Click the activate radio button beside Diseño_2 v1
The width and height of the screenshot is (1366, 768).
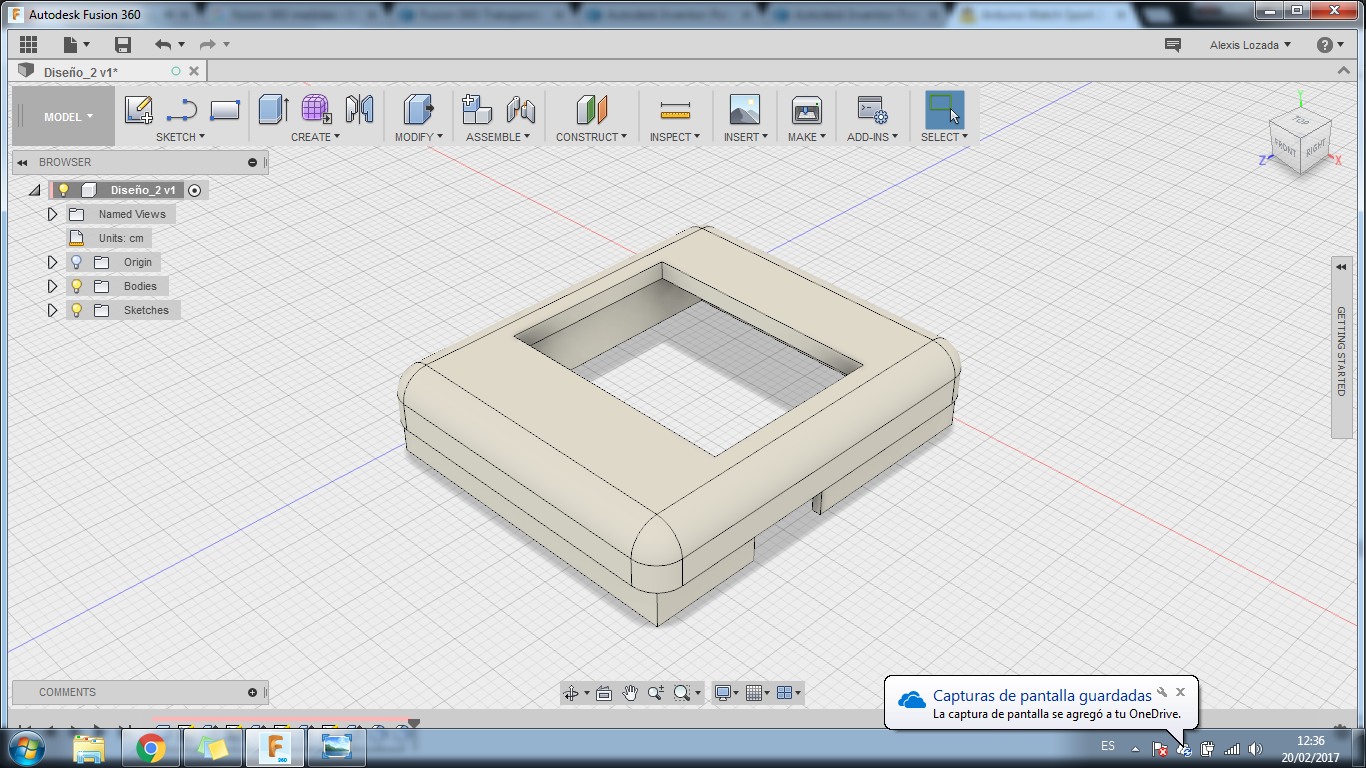[x=195, y=190]
